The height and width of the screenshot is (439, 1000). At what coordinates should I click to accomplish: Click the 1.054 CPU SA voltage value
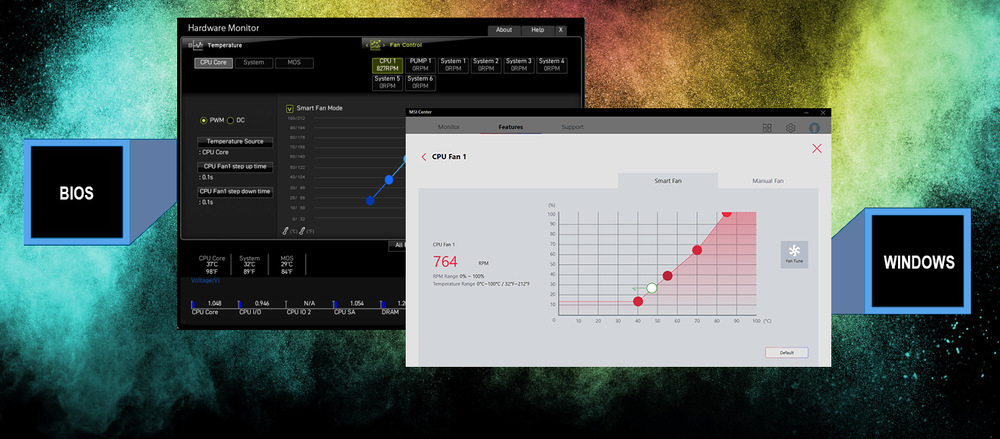click(357, 304)
